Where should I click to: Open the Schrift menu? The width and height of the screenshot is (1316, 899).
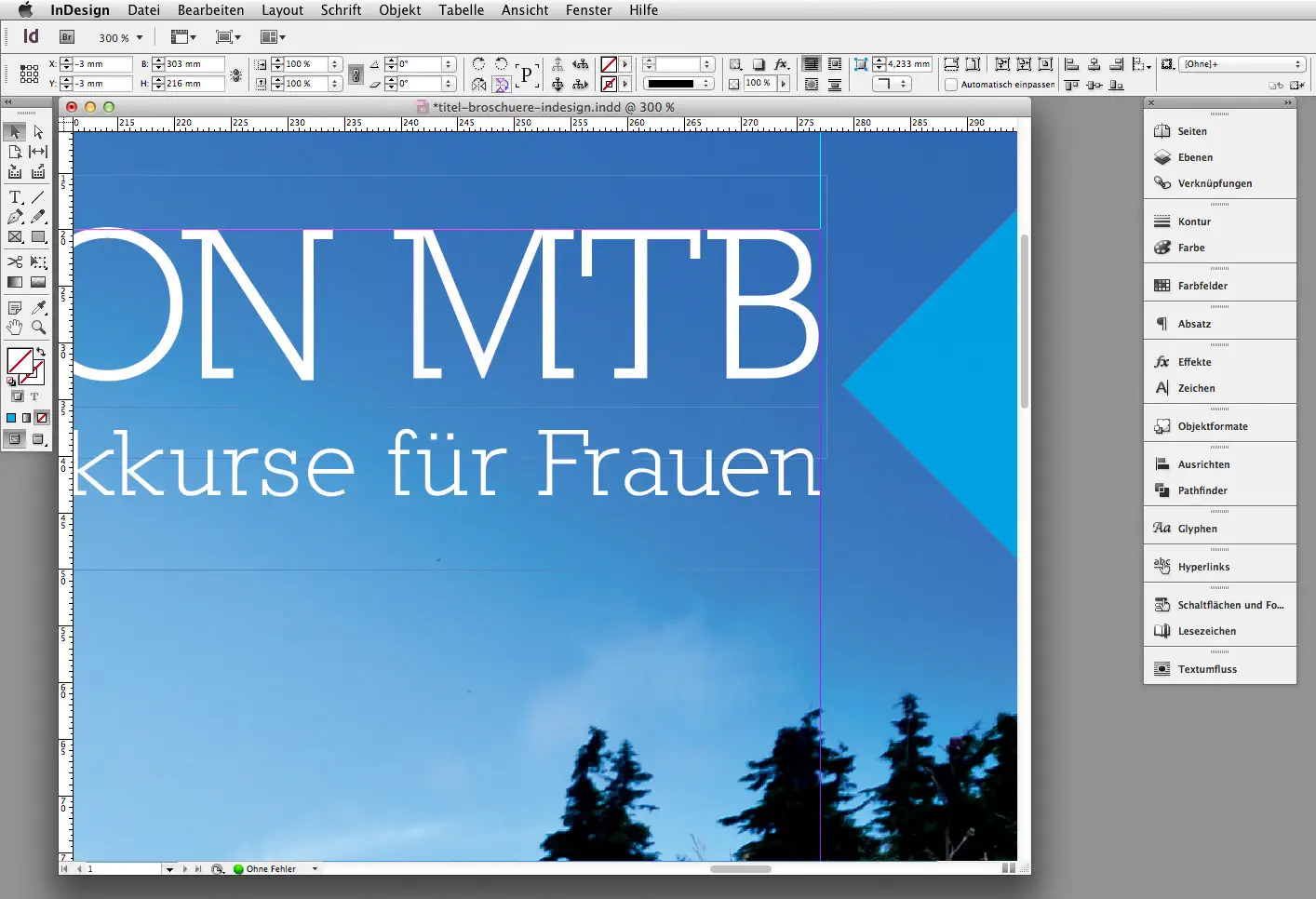tap(341, 10)
